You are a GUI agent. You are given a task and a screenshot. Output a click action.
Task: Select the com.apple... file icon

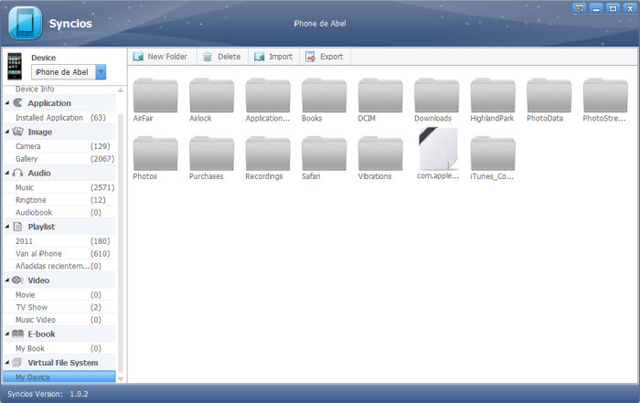438,149
